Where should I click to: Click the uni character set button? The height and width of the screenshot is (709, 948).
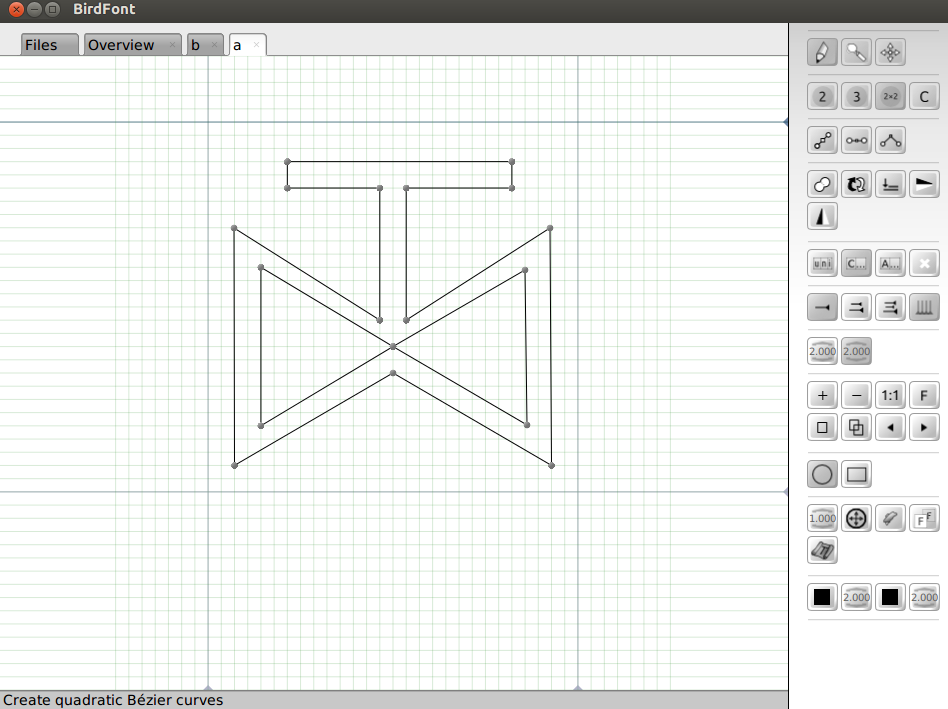tap(822, 263)
